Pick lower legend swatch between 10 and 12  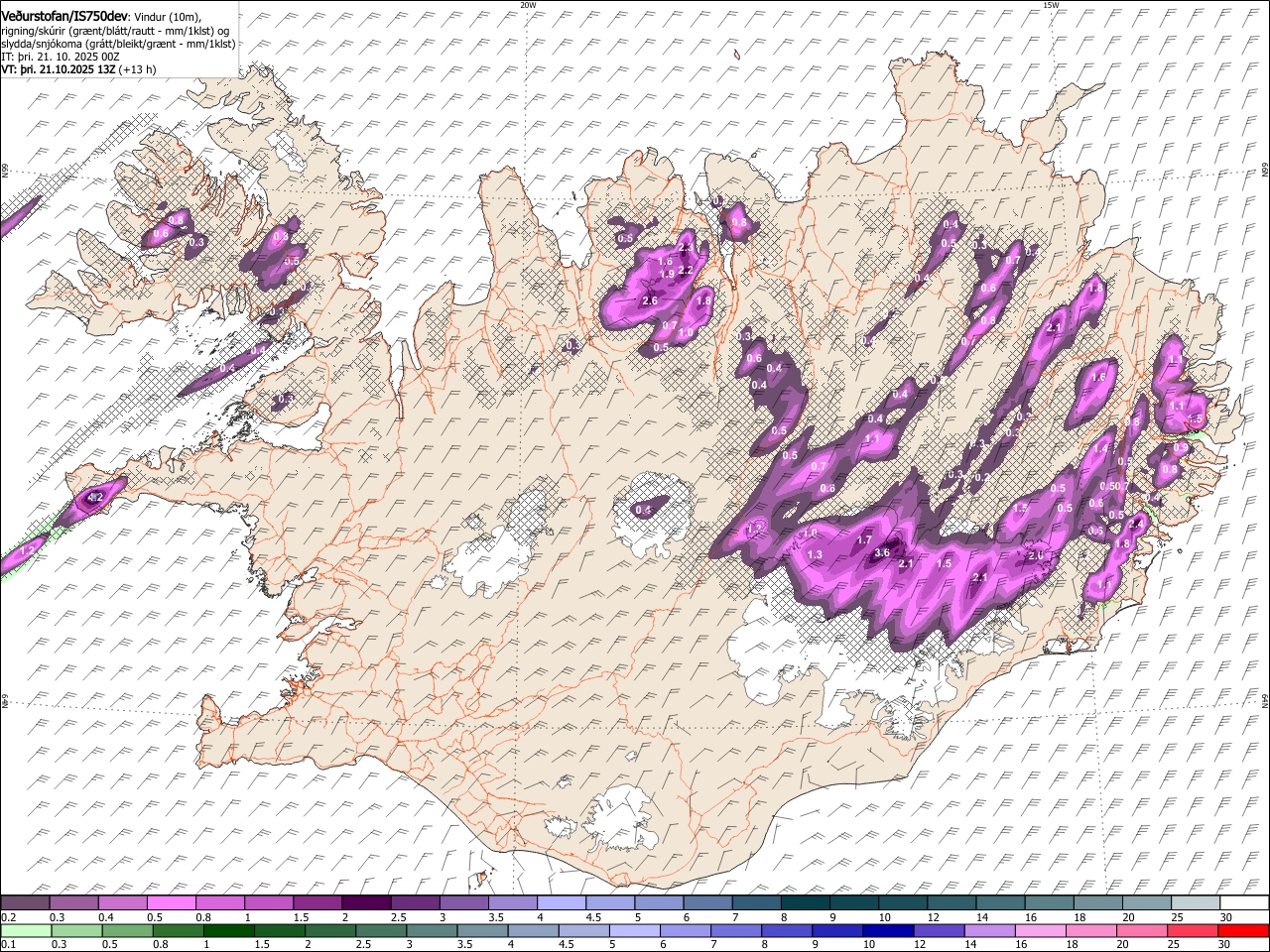point(889,930)
